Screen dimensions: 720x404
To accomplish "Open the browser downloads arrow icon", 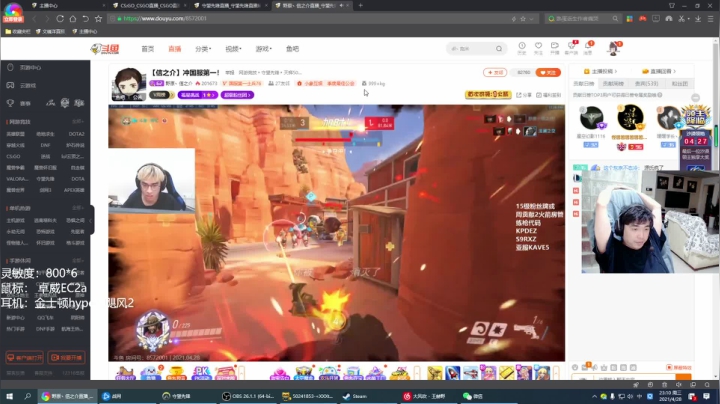I will (698, 19).
